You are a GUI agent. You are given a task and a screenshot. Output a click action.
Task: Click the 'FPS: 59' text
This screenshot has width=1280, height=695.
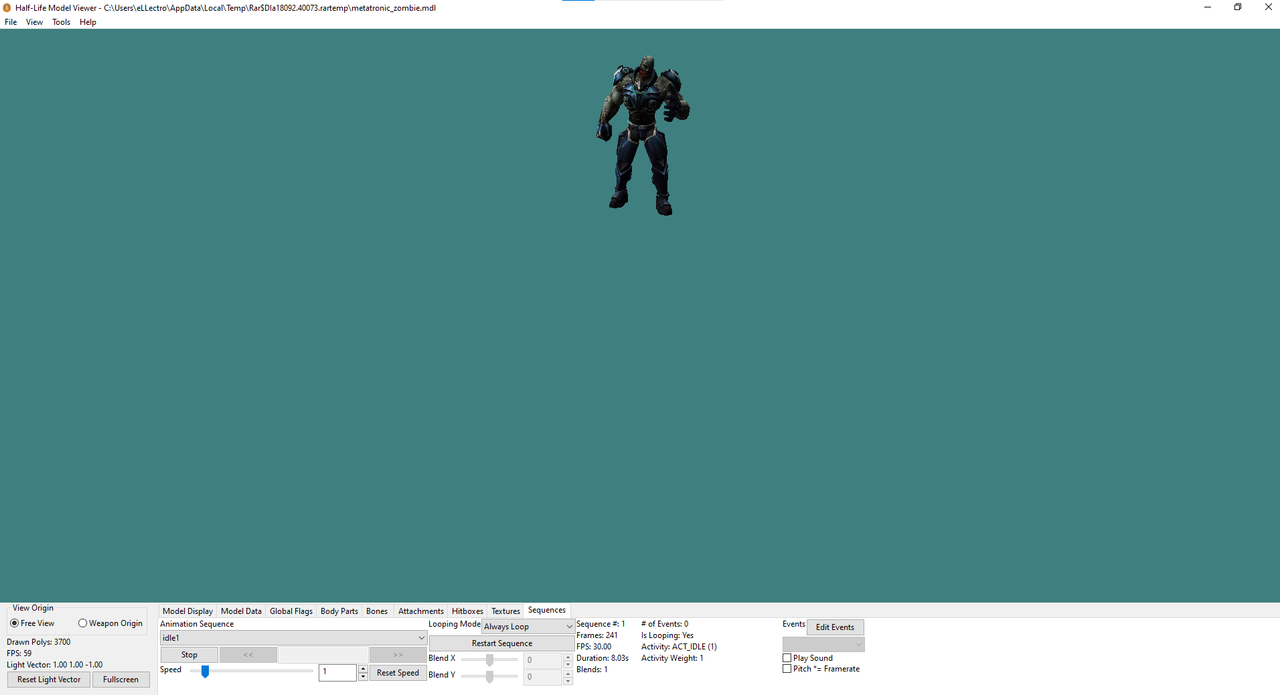coord(19,653)
